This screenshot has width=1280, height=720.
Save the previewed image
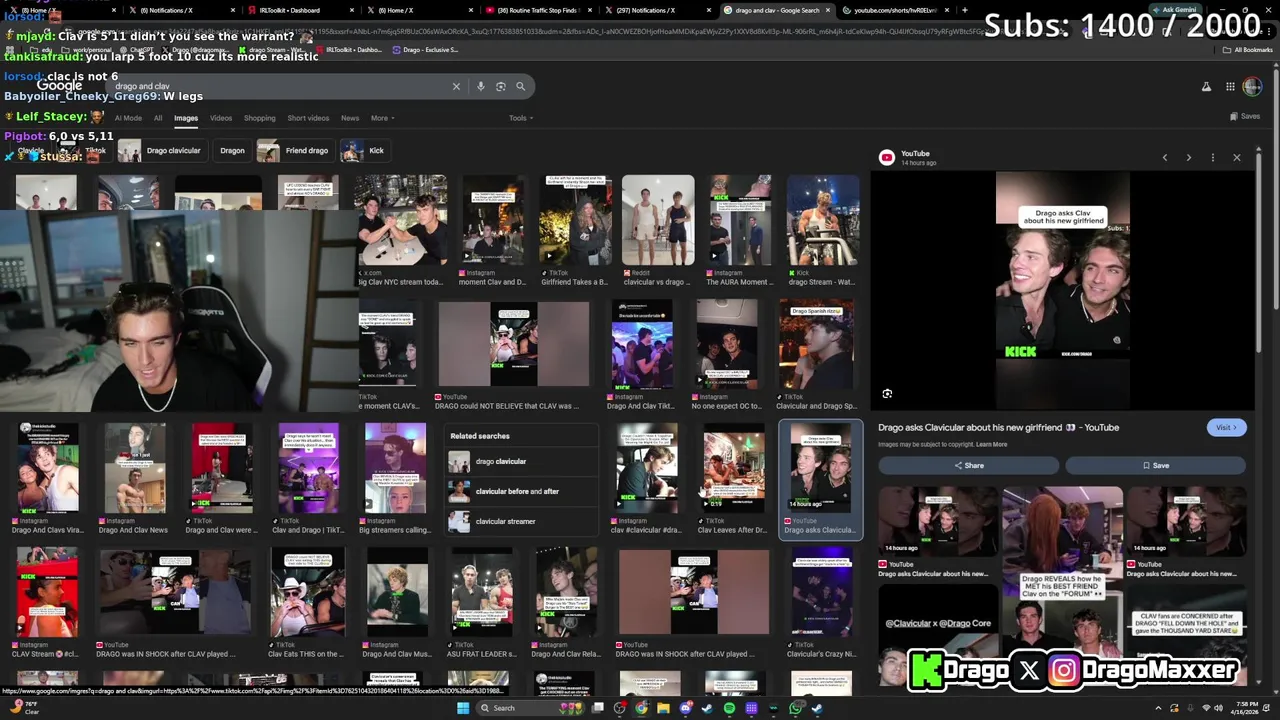[1155, 465]
